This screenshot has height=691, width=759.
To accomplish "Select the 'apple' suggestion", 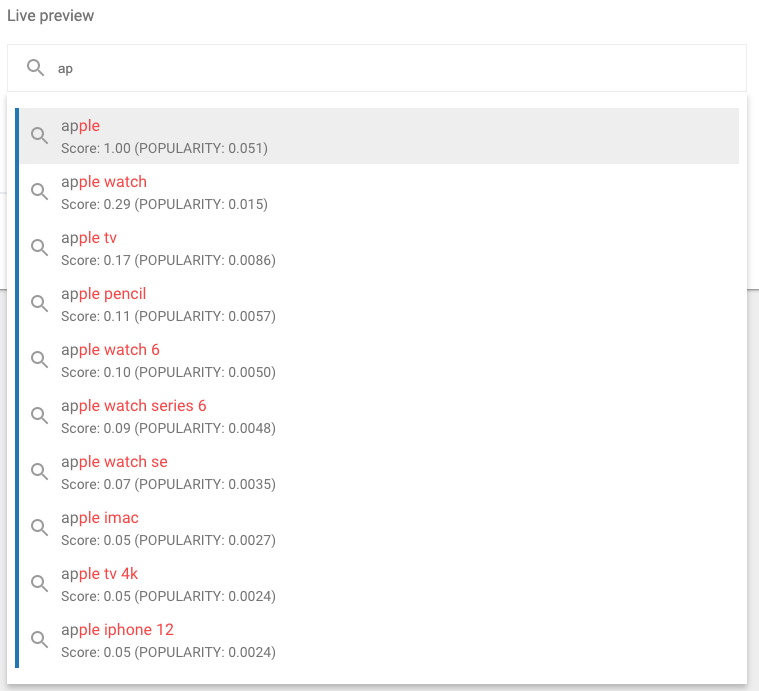I will (x=379, y=136).
